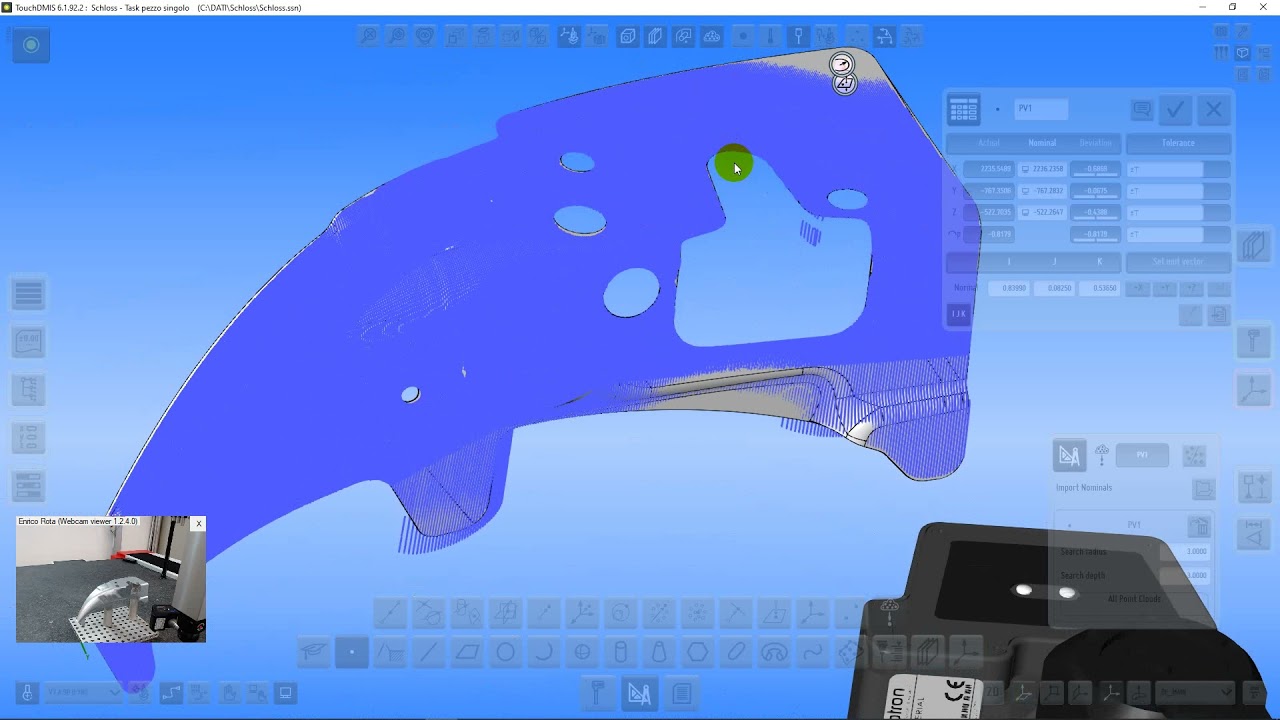The image size is (1280, 720).
Task: Open the probe tab at bottom center
Action: point(597,693)
